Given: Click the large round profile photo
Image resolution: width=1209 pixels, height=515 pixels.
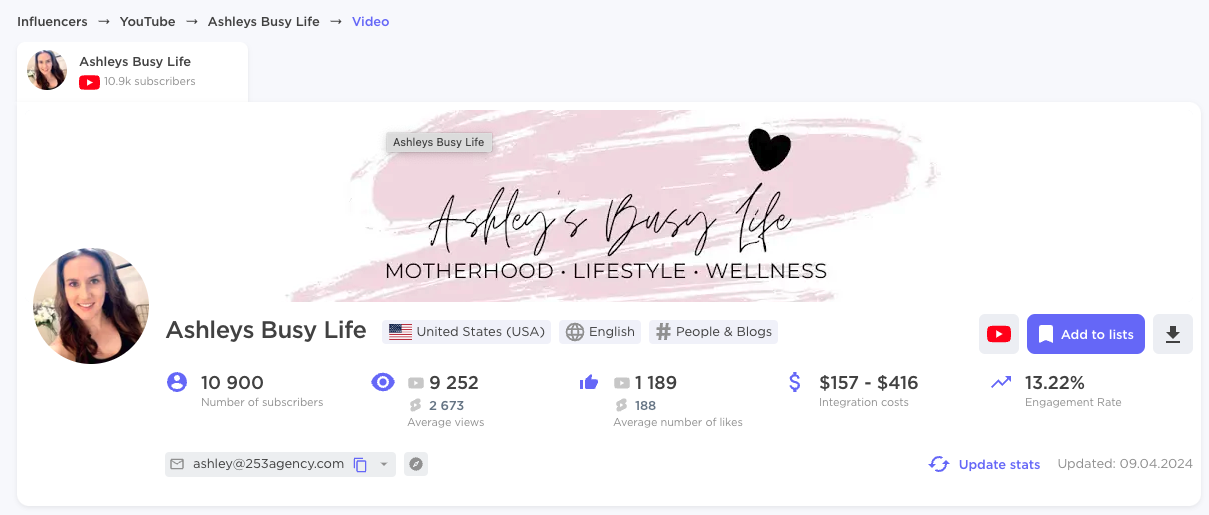Looking at the screenshot, I should [91, 306].
